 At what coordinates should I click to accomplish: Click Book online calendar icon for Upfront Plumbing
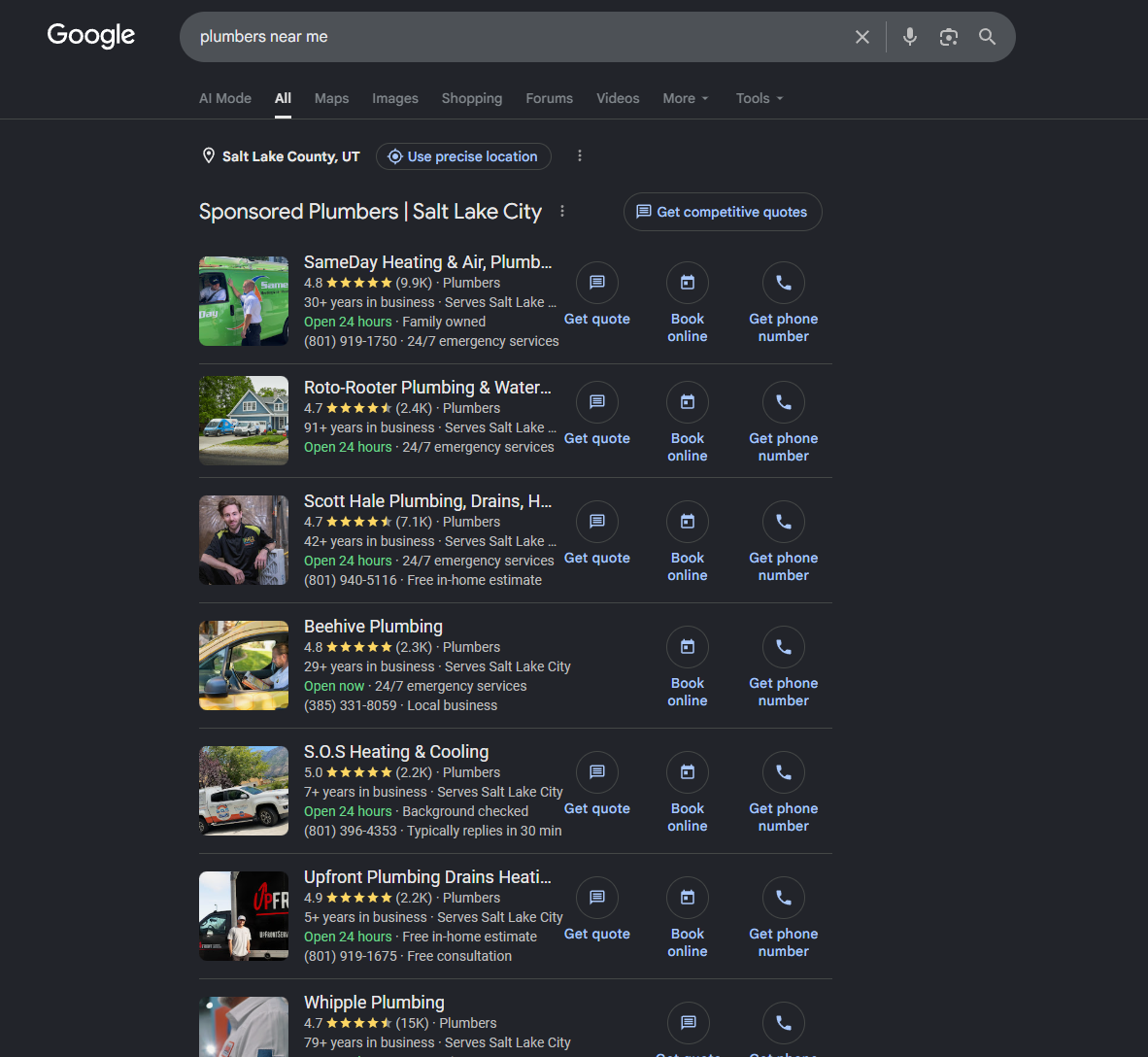click(x=687, y=898)
